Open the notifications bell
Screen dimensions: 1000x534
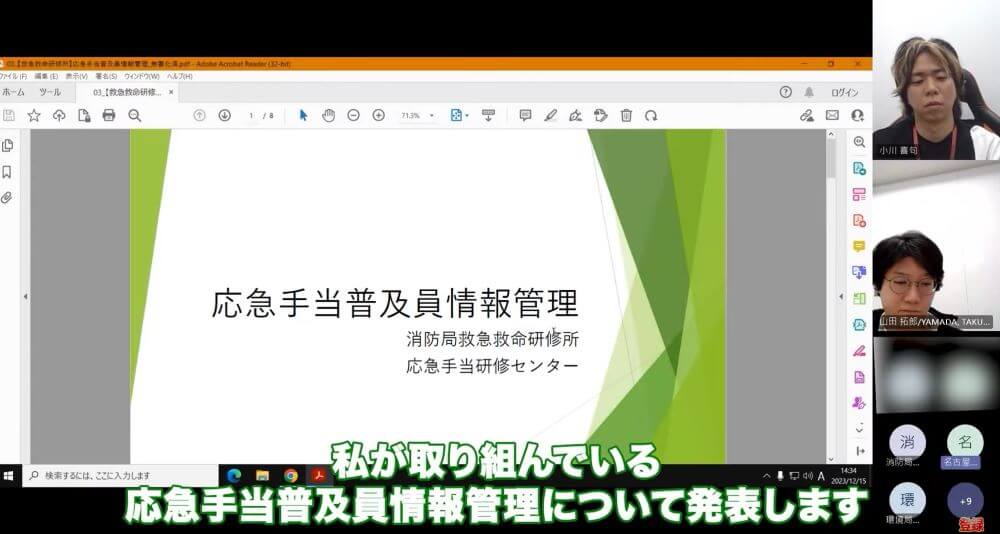[809, 92]
